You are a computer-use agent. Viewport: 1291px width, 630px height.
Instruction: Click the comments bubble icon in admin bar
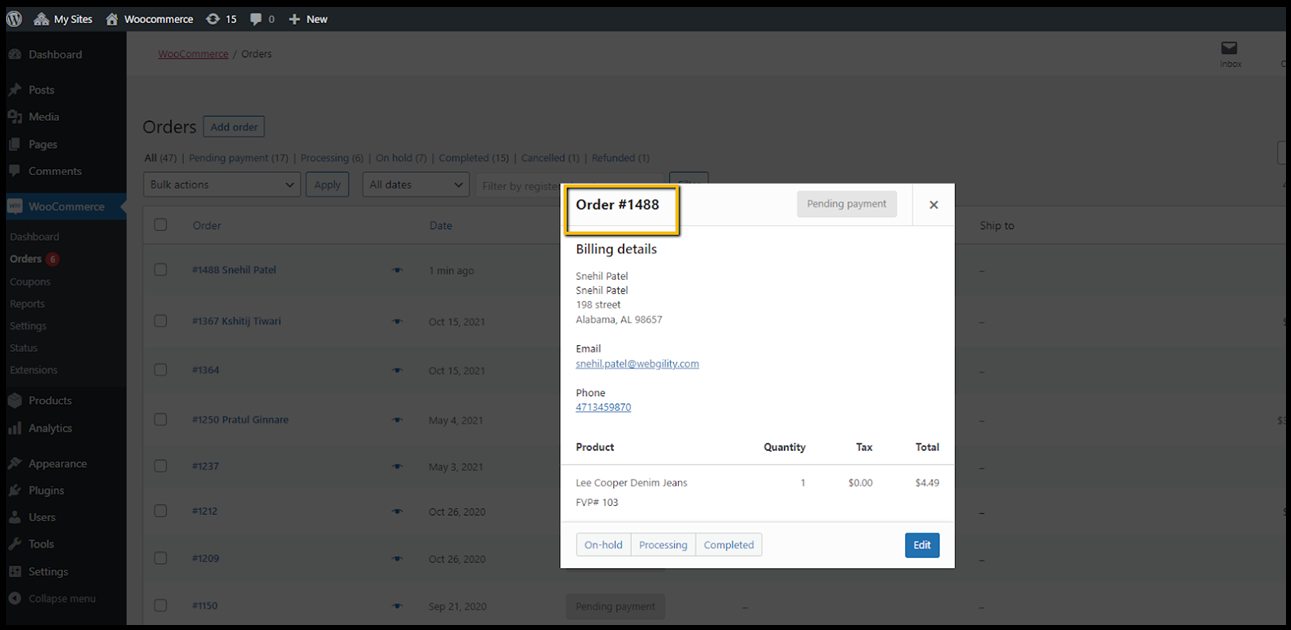(256, 19)
